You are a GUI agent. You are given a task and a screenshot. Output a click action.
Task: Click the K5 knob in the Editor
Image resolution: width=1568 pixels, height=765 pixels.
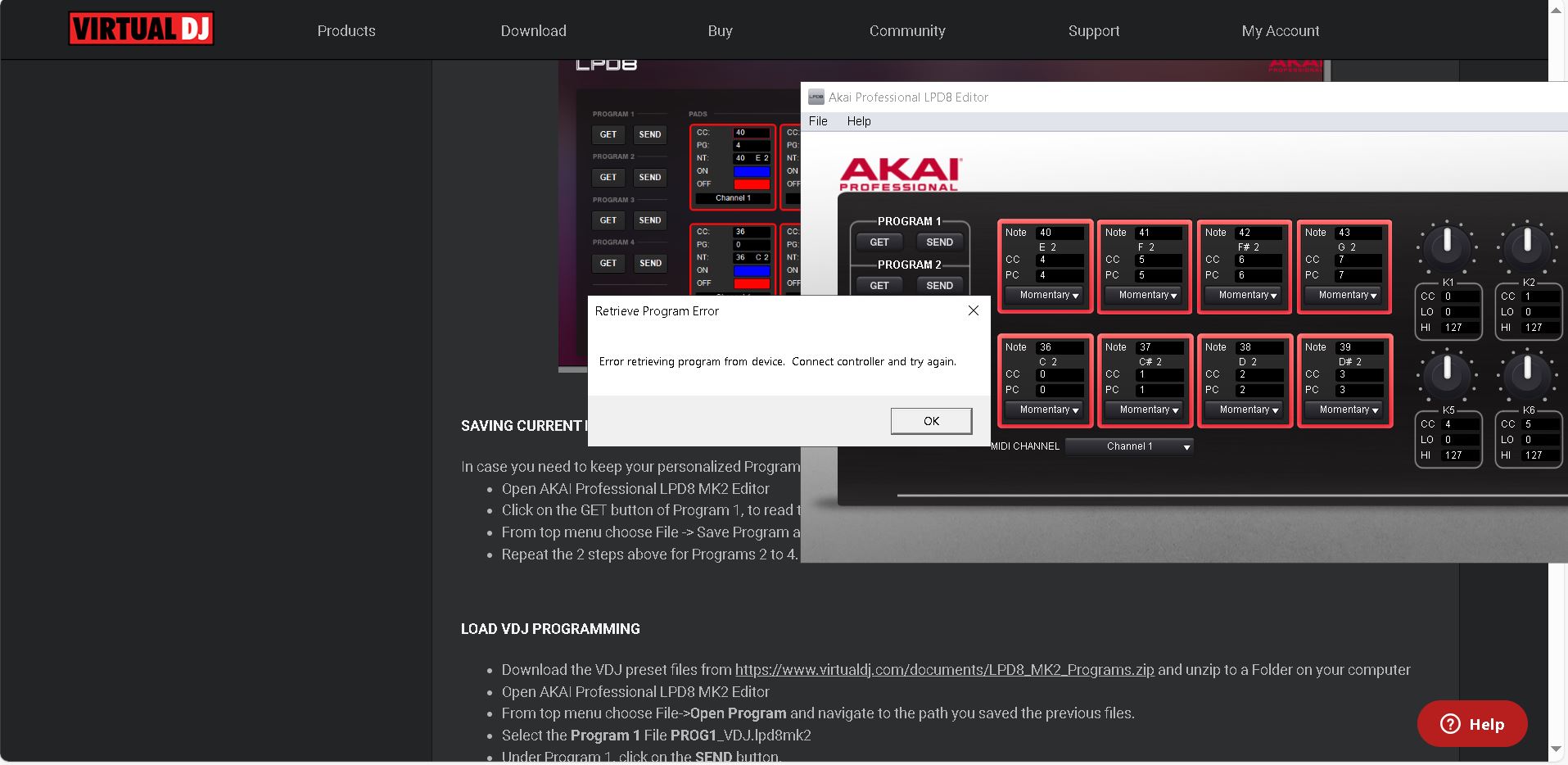(1447, 374)
